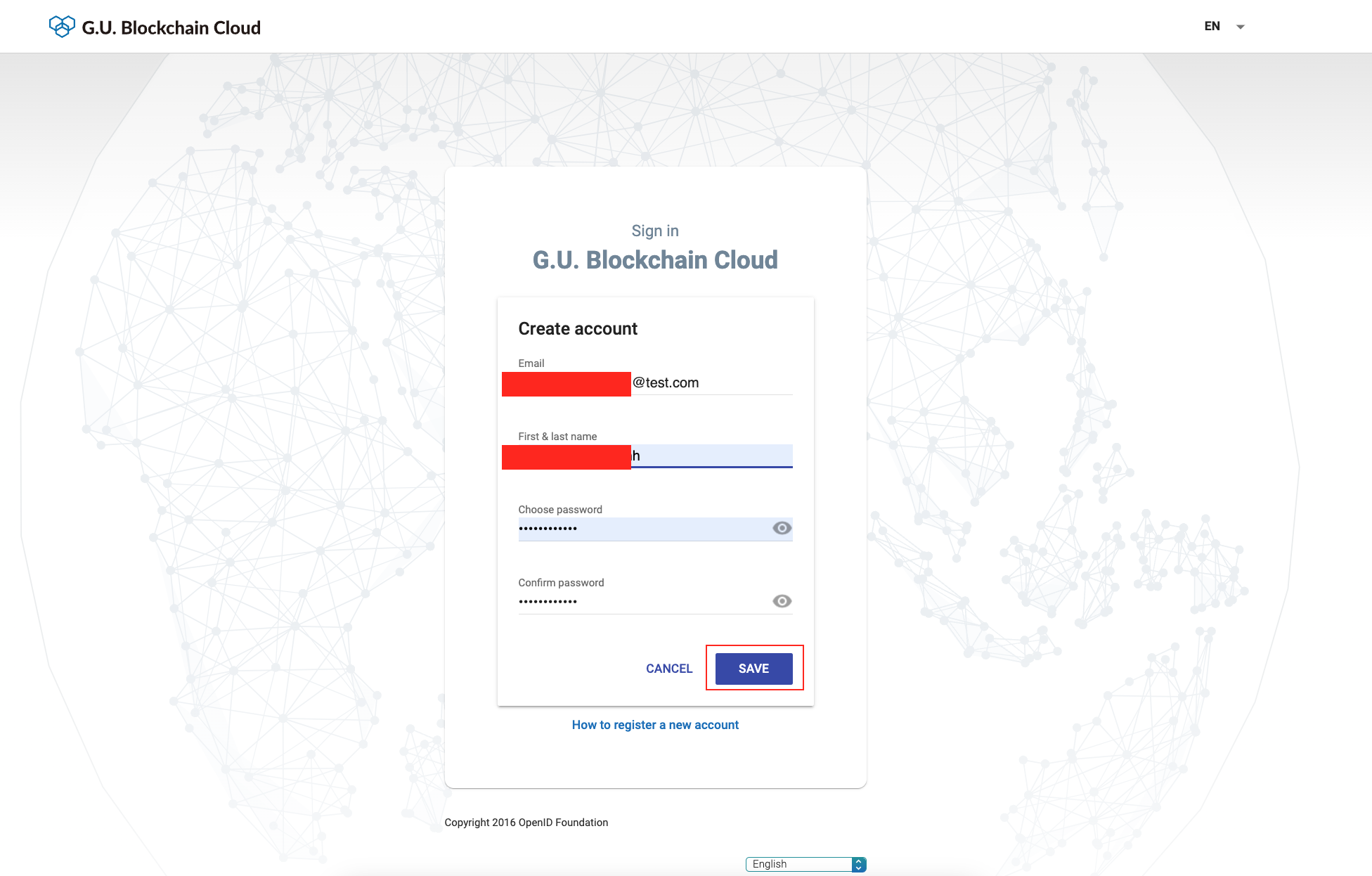Toggle password visibility in Confirm password field
The width and height of the screenshot is (1372, 876).
782,601
